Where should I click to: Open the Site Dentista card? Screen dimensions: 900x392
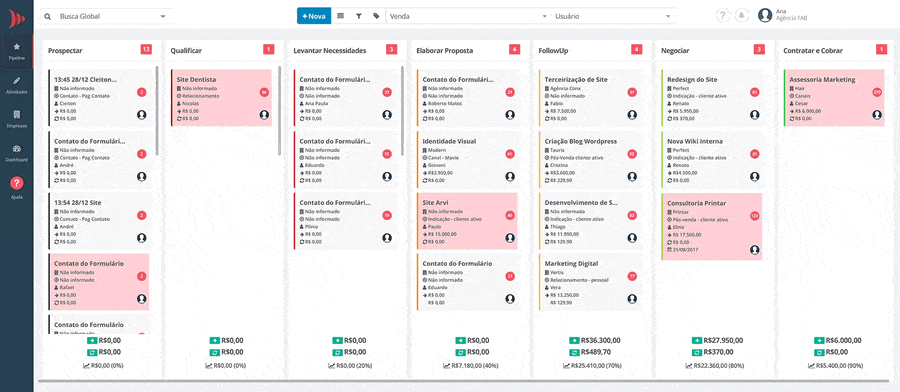221,98
